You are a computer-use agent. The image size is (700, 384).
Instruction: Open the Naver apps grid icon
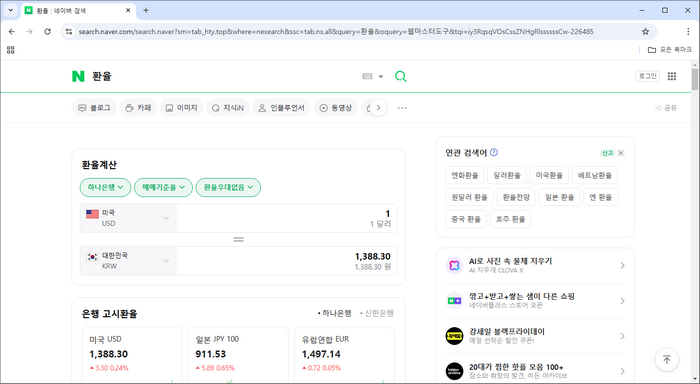(x=672, y=76)
